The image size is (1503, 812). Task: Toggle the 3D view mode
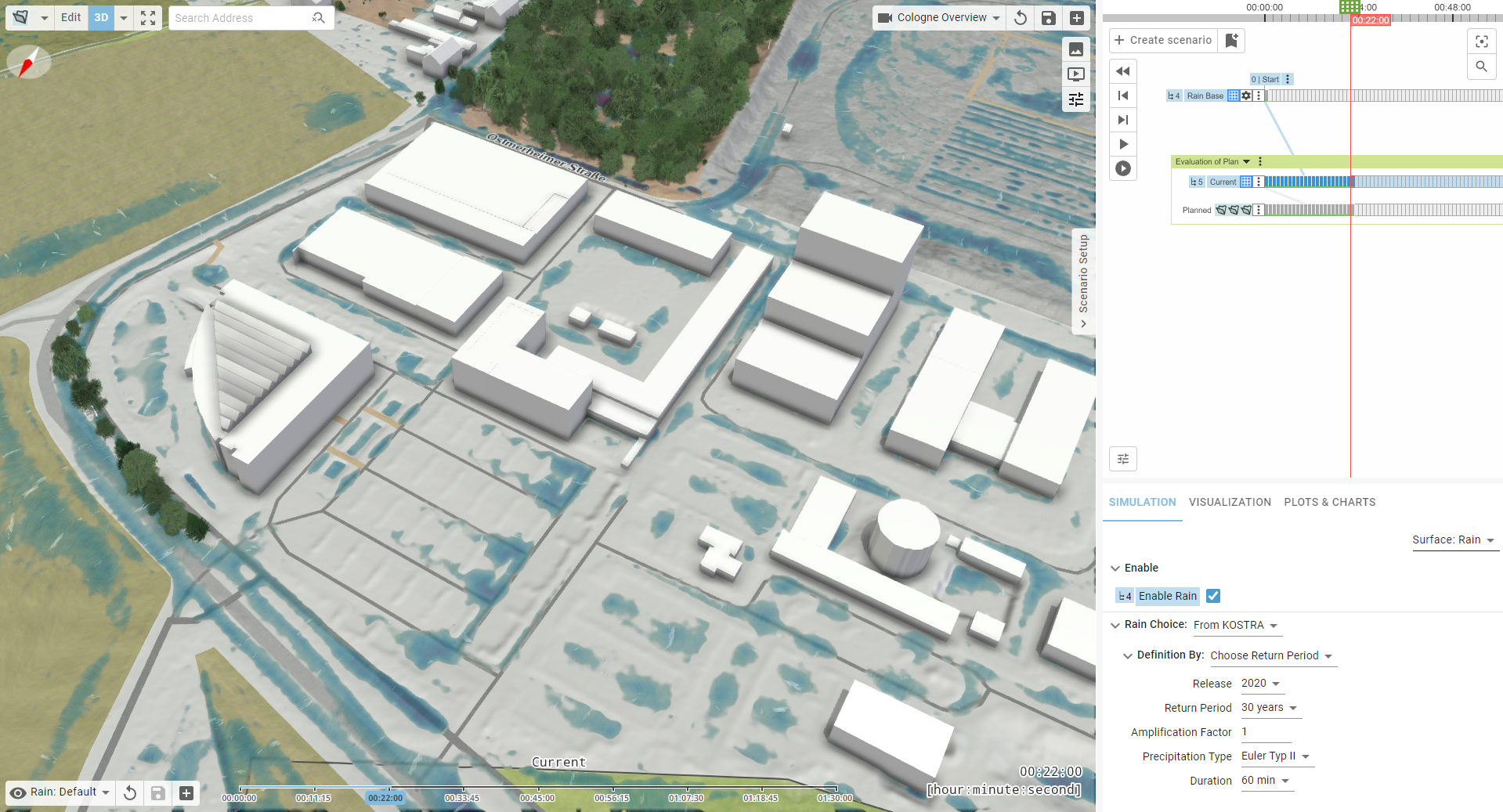point(101,18)
